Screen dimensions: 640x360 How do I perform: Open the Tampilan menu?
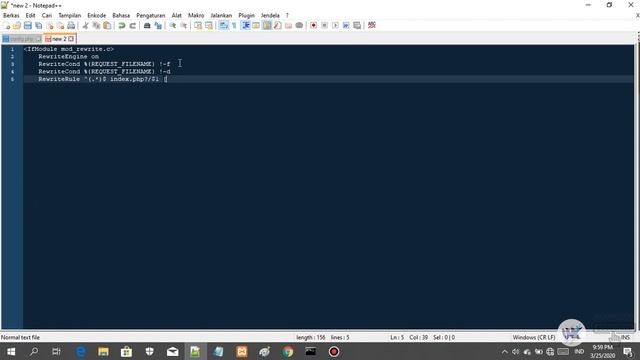70,16
